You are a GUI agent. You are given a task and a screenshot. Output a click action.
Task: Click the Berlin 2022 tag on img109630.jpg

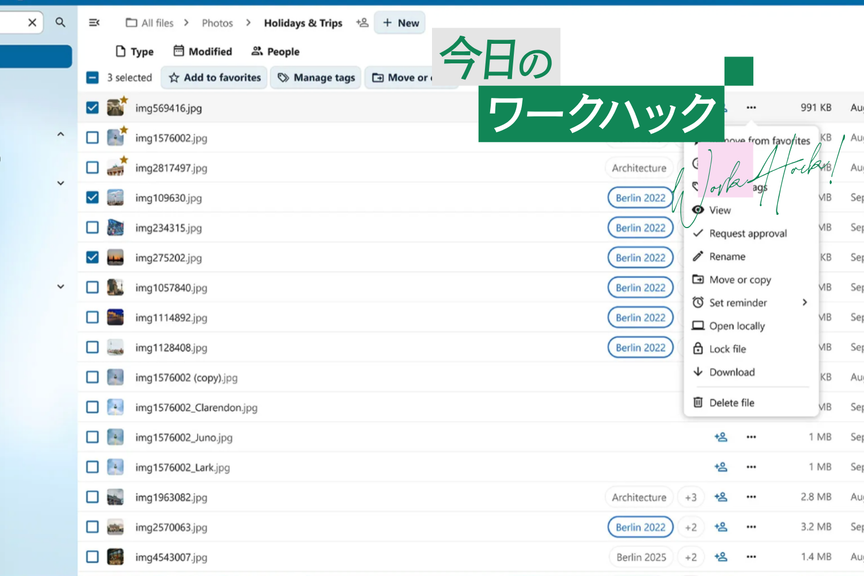point(640,198)
